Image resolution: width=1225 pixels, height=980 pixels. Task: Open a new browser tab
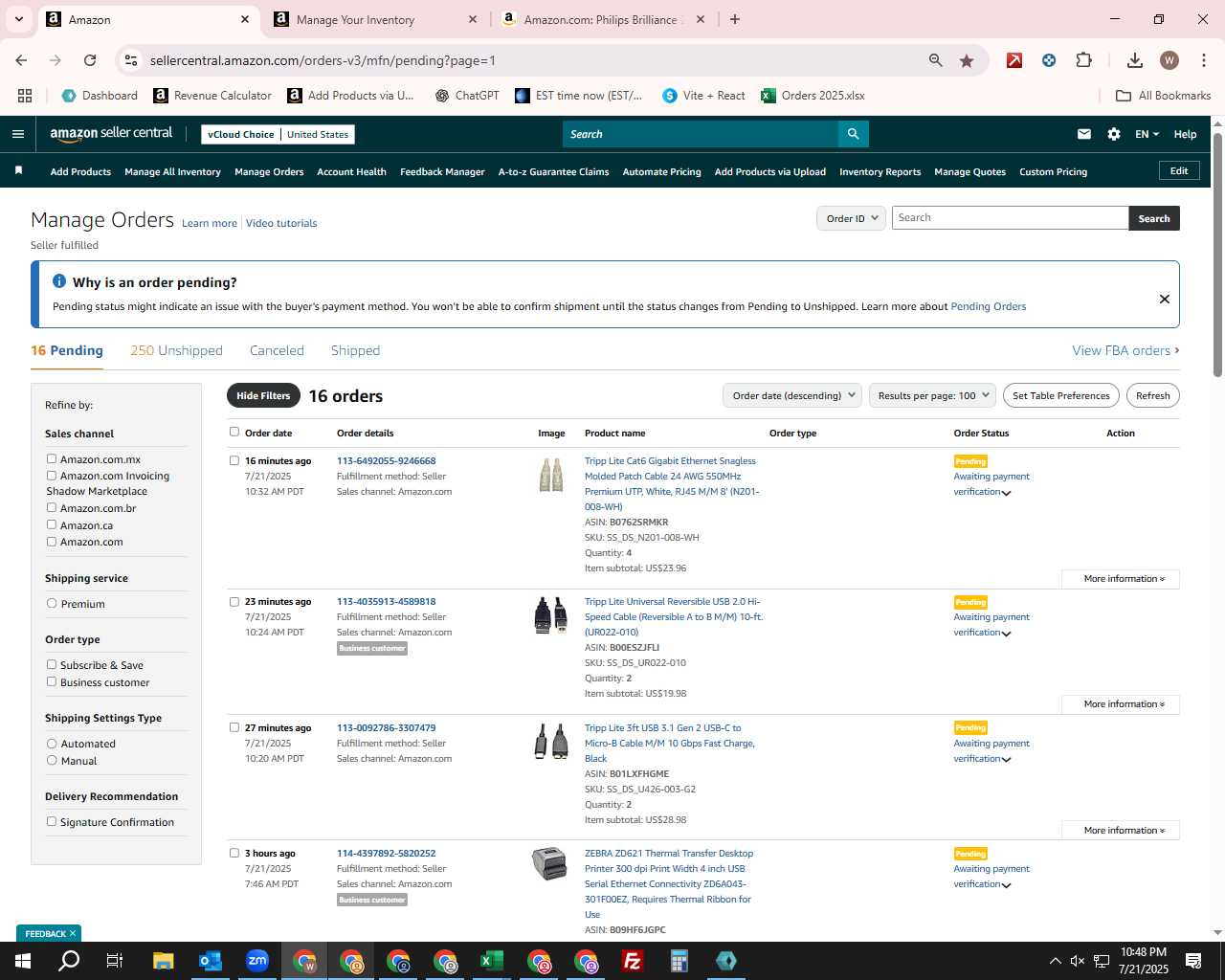coord(735,19)
